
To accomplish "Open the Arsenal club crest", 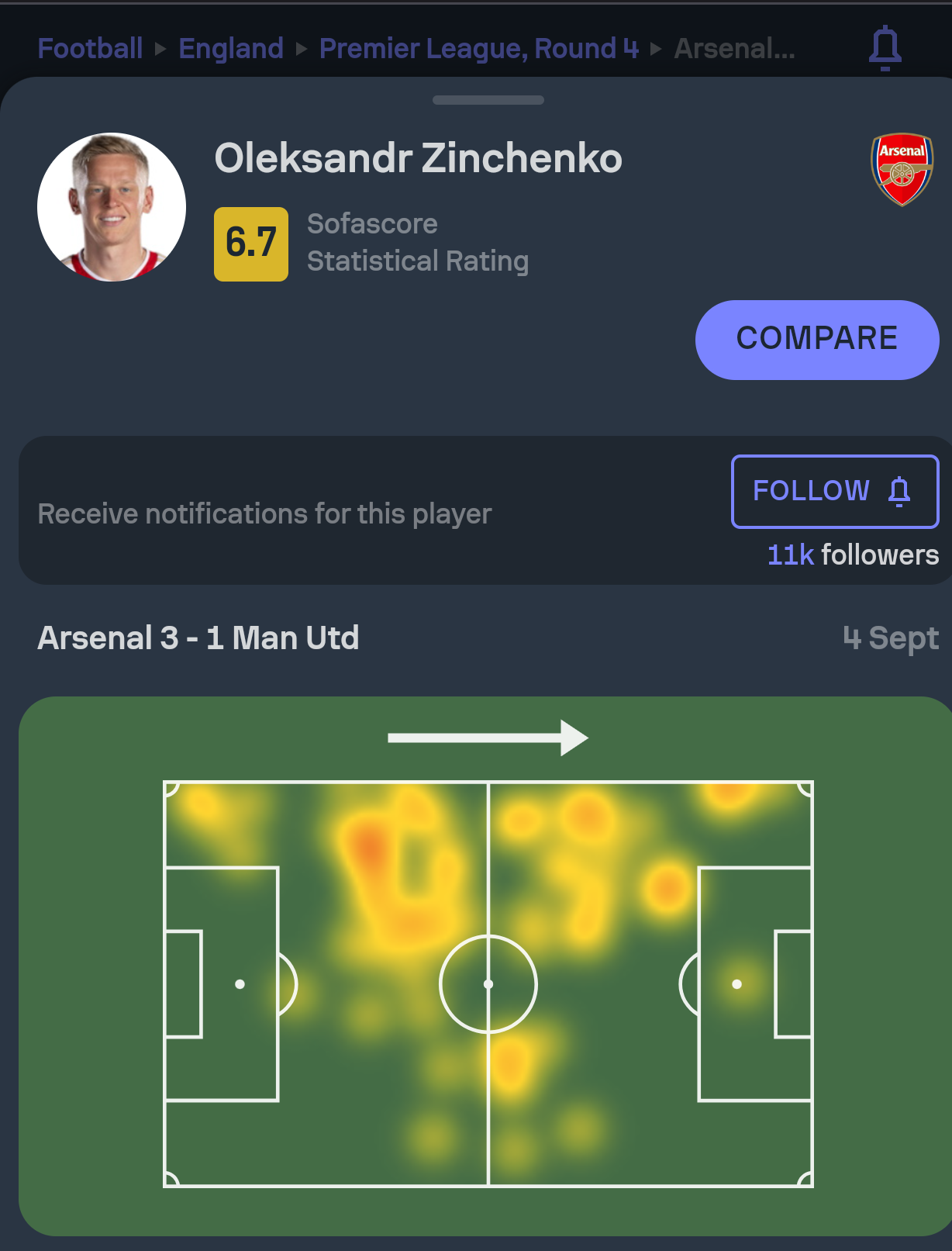I will point(902,169).
